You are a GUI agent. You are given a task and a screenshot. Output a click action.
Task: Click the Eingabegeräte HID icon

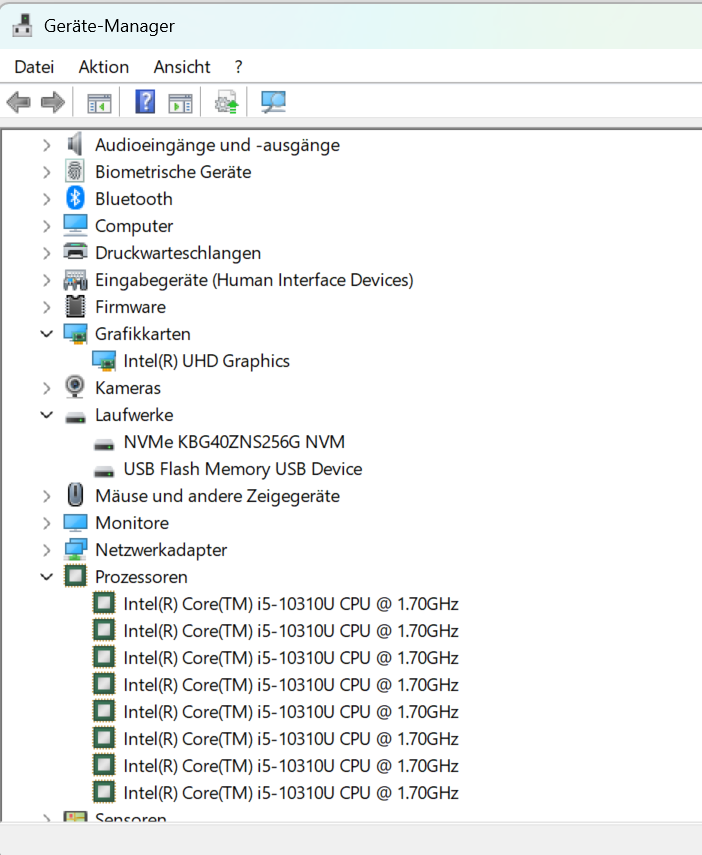pos(75,280)
